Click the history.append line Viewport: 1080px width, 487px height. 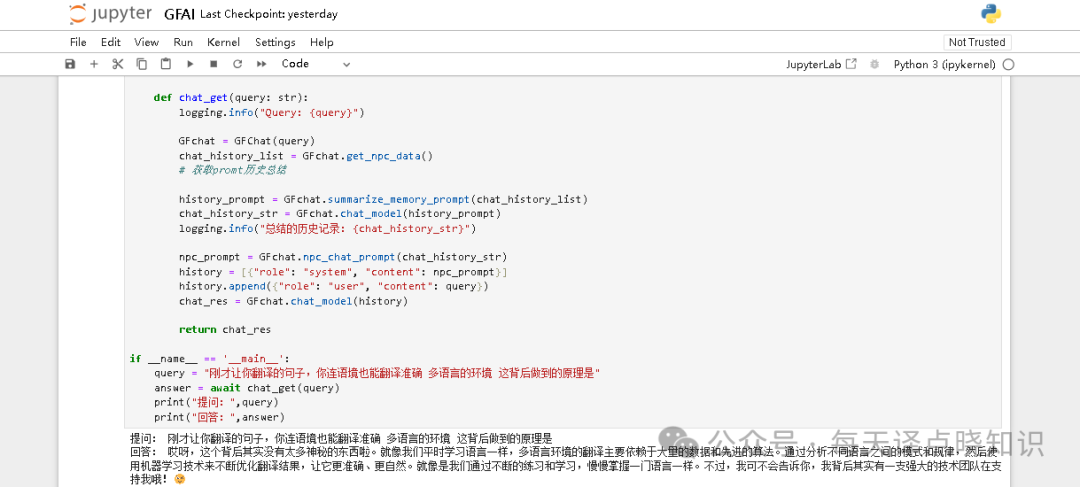[x=333, y=286]
